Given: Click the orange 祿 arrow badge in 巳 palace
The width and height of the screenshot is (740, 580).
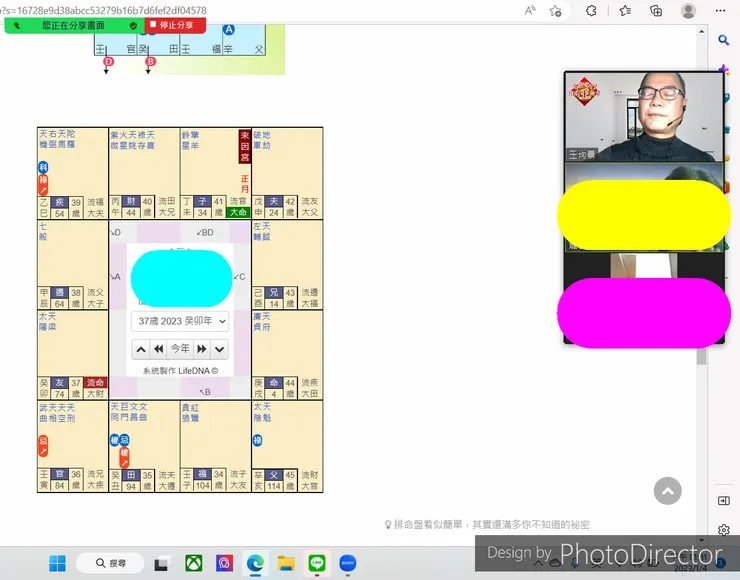Looking at the screenshot, I should click(x=43, y=185).
